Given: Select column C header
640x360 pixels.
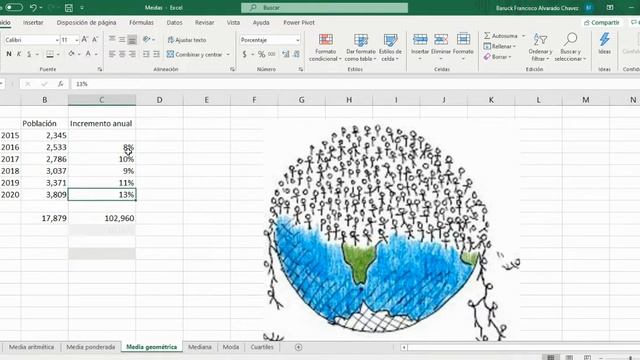Looking at the screenshot, I should (102, 100).
